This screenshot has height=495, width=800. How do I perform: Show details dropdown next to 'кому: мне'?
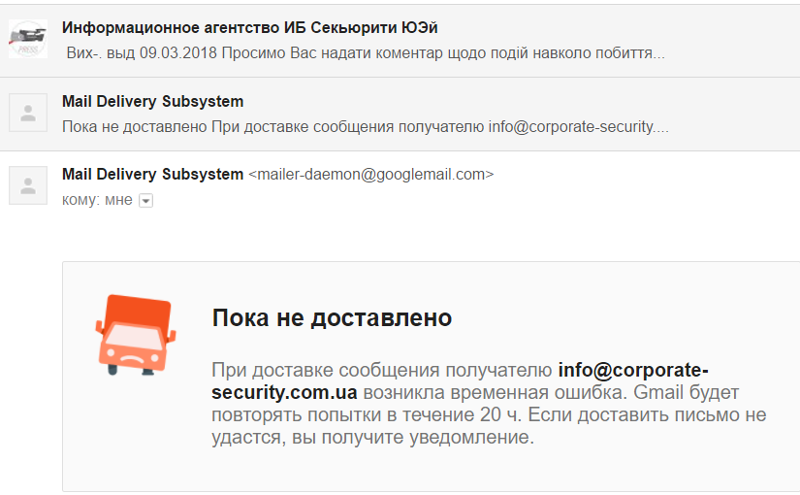coord(146,201)
